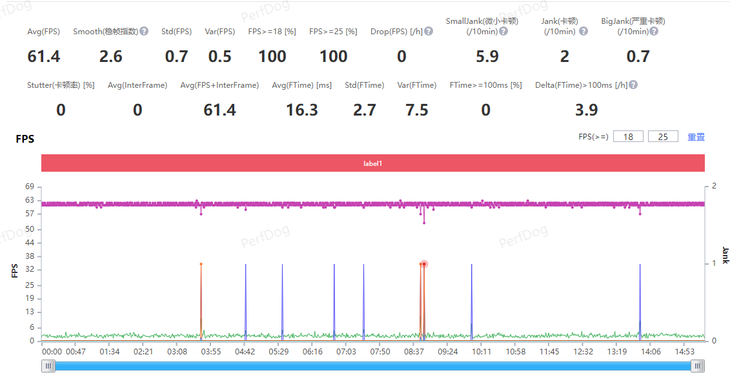Click the FPS>=18 [%] value 100
Image resolution: width=730 pixels, height=377 pixels.
pyautogui.click(x=272, y=56)
